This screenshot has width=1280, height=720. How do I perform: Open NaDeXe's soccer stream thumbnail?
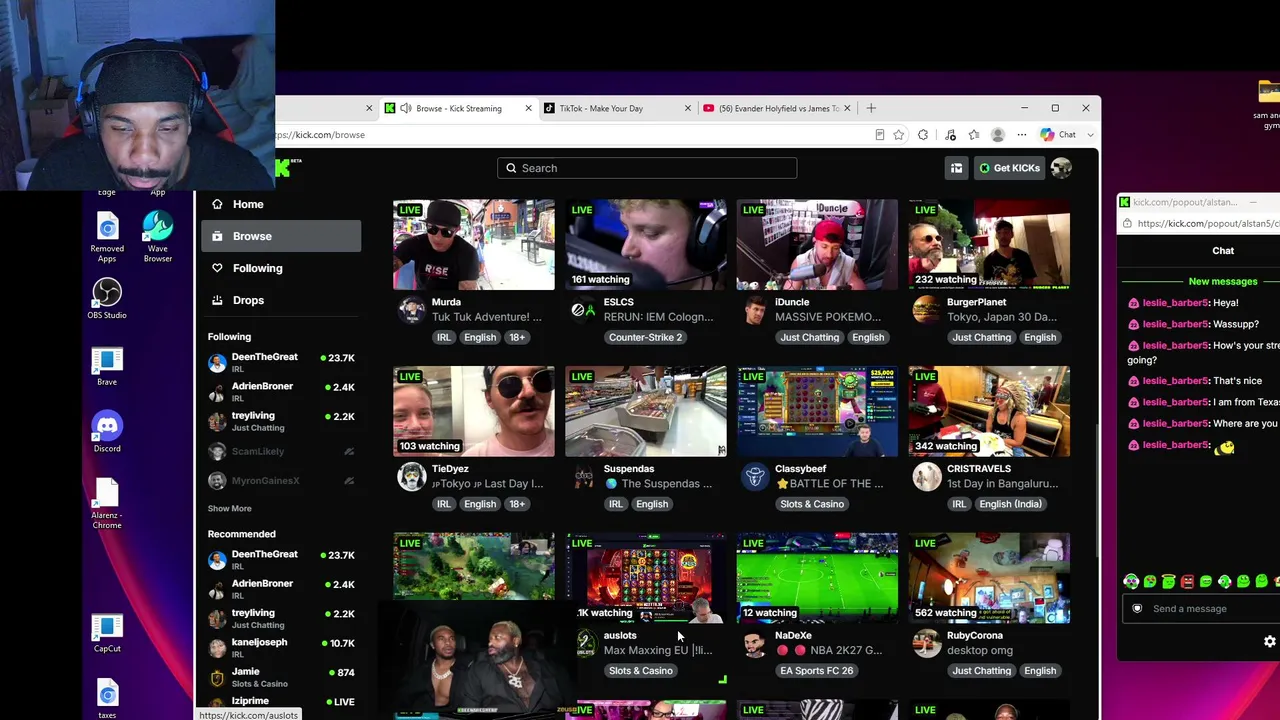pyautogui.click(x=817, y=578)
